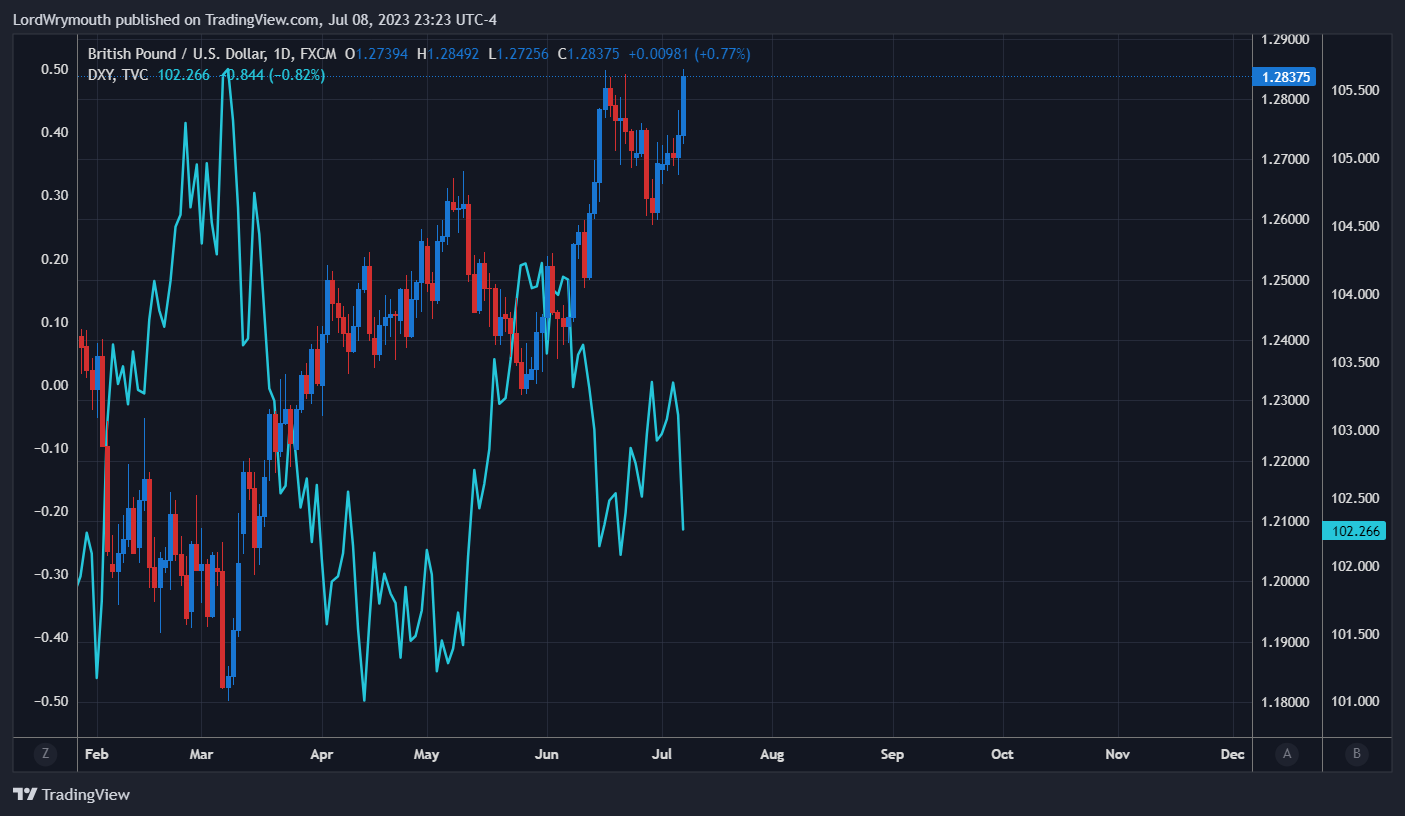Viewport: 1405px width, 816px height.
Task: Click the Nov label on time axis
Action: 1118,754
